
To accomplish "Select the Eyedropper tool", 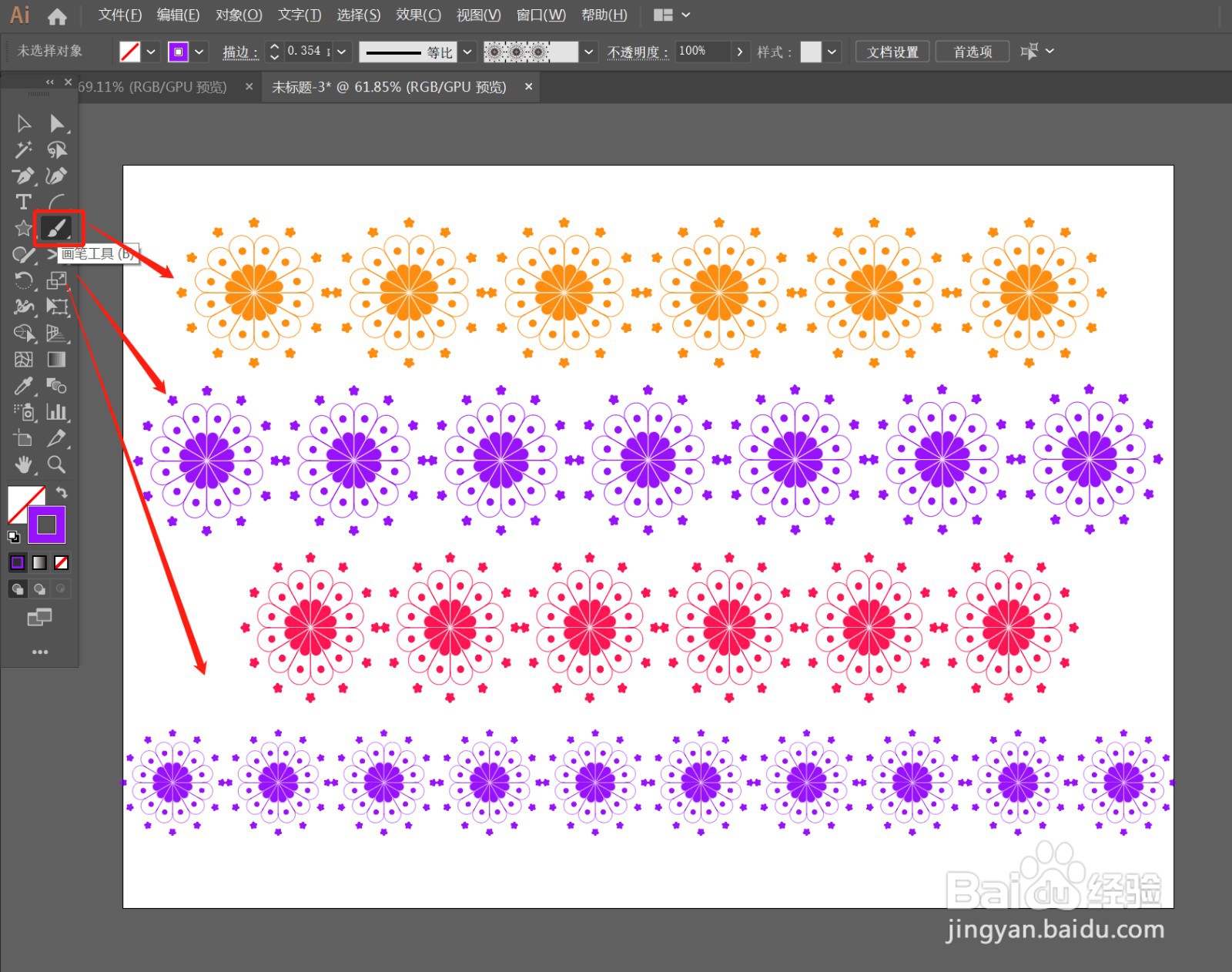I will click(x=23, y=385).
